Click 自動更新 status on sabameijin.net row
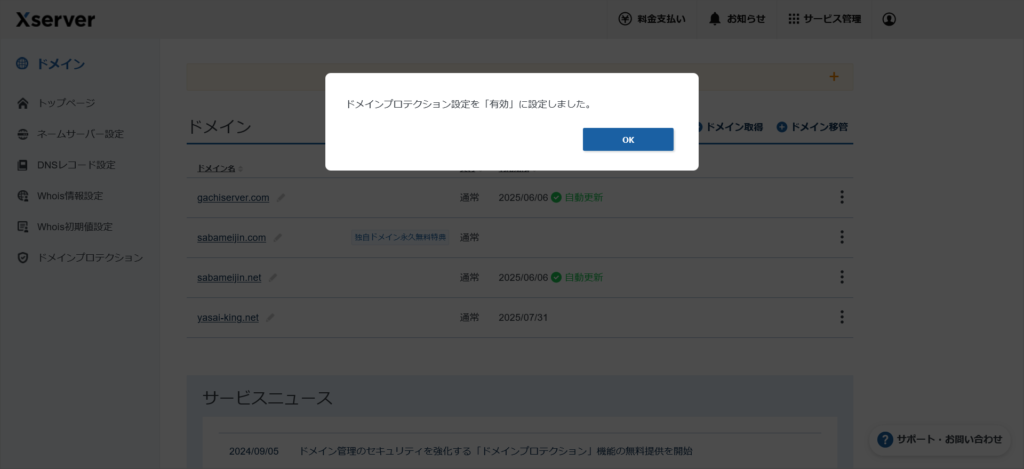1024x469 pixels. click(x=577, y=278)
